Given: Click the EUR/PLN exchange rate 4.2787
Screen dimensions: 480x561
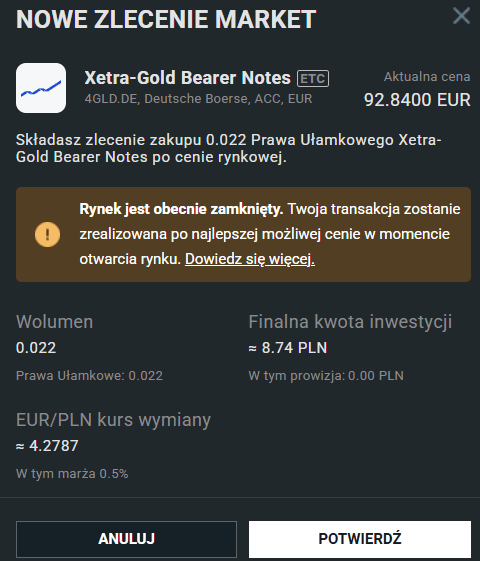Looking at the screenshot, I should tap(47, 446).
